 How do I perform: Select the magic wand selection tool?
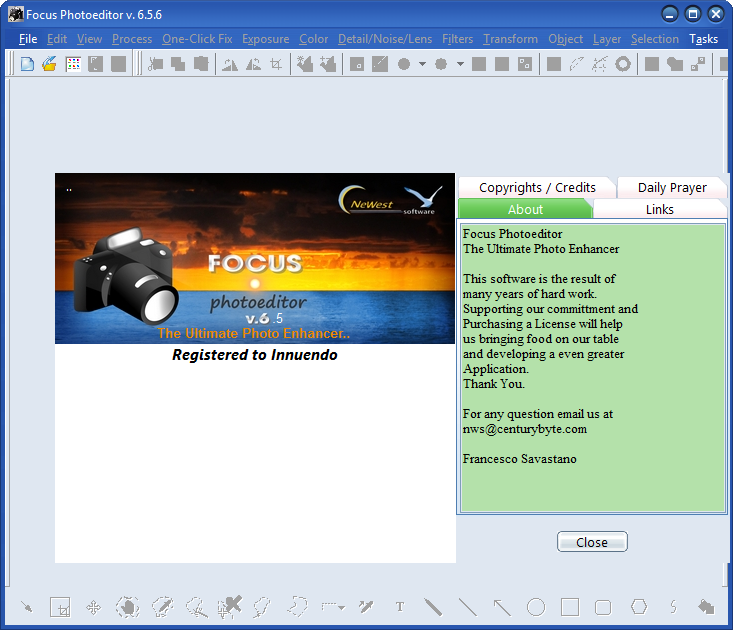click(x=197, y=607)
